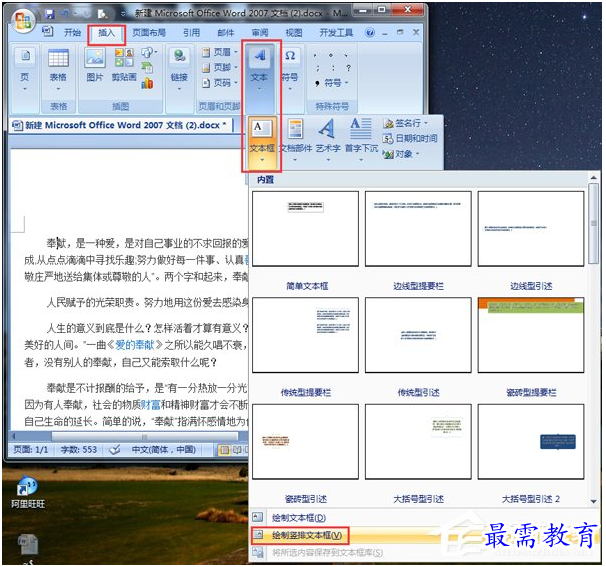Select the 传统型引述 text box thumbnail
Image resolution: width=606 pixels, height=567 pixels.
click(x=418, y=335)
